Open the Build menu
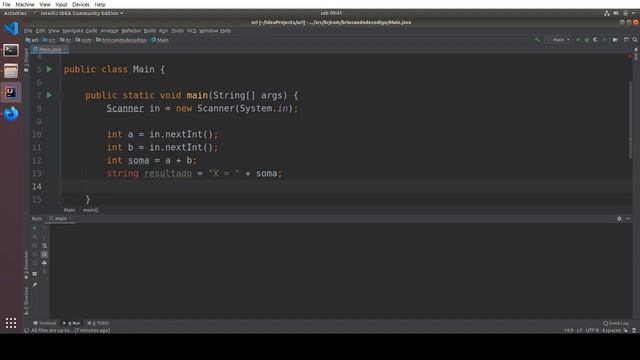The image size is (640, 360). [150, 31]
